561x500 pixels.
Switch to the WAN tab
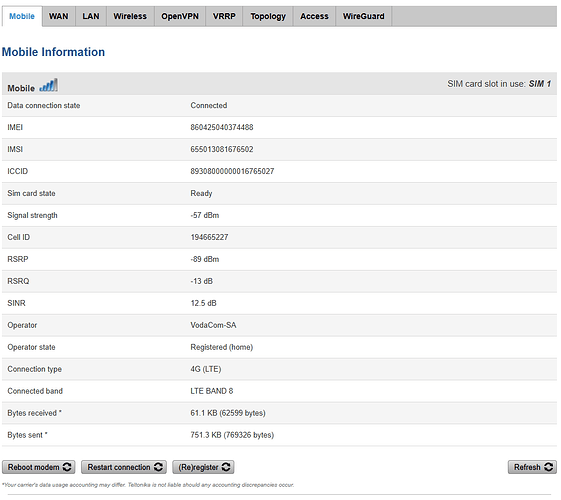59,16
